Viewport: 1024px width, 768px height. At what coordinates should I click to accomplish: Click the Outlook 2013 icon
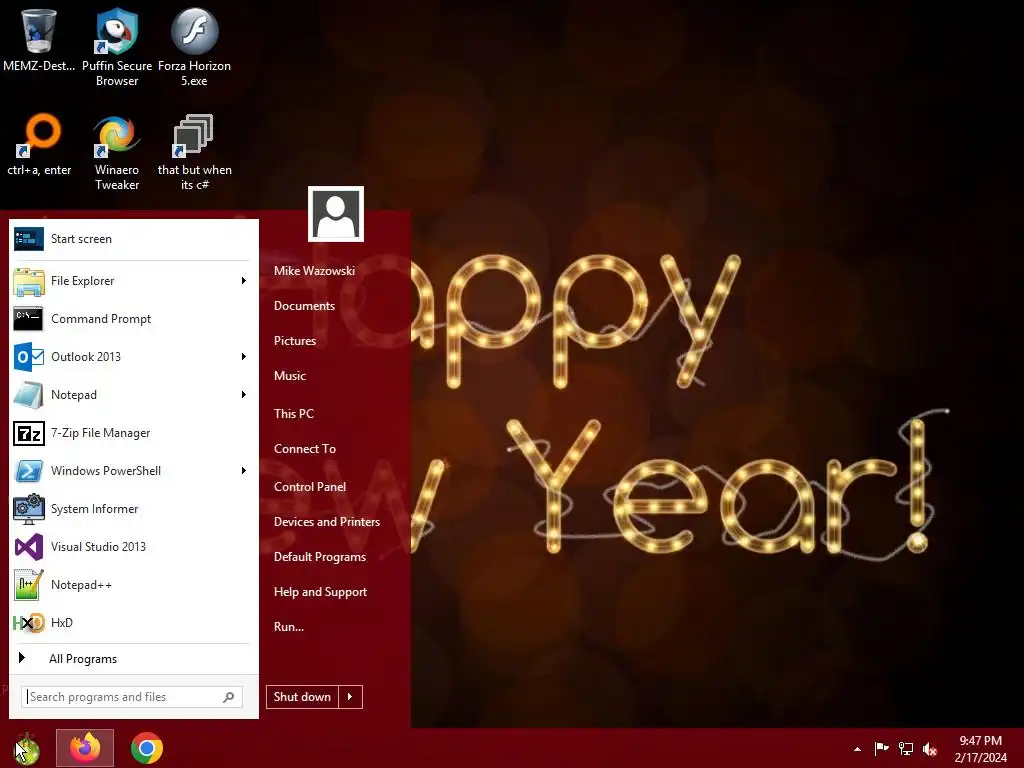[29, 357]
